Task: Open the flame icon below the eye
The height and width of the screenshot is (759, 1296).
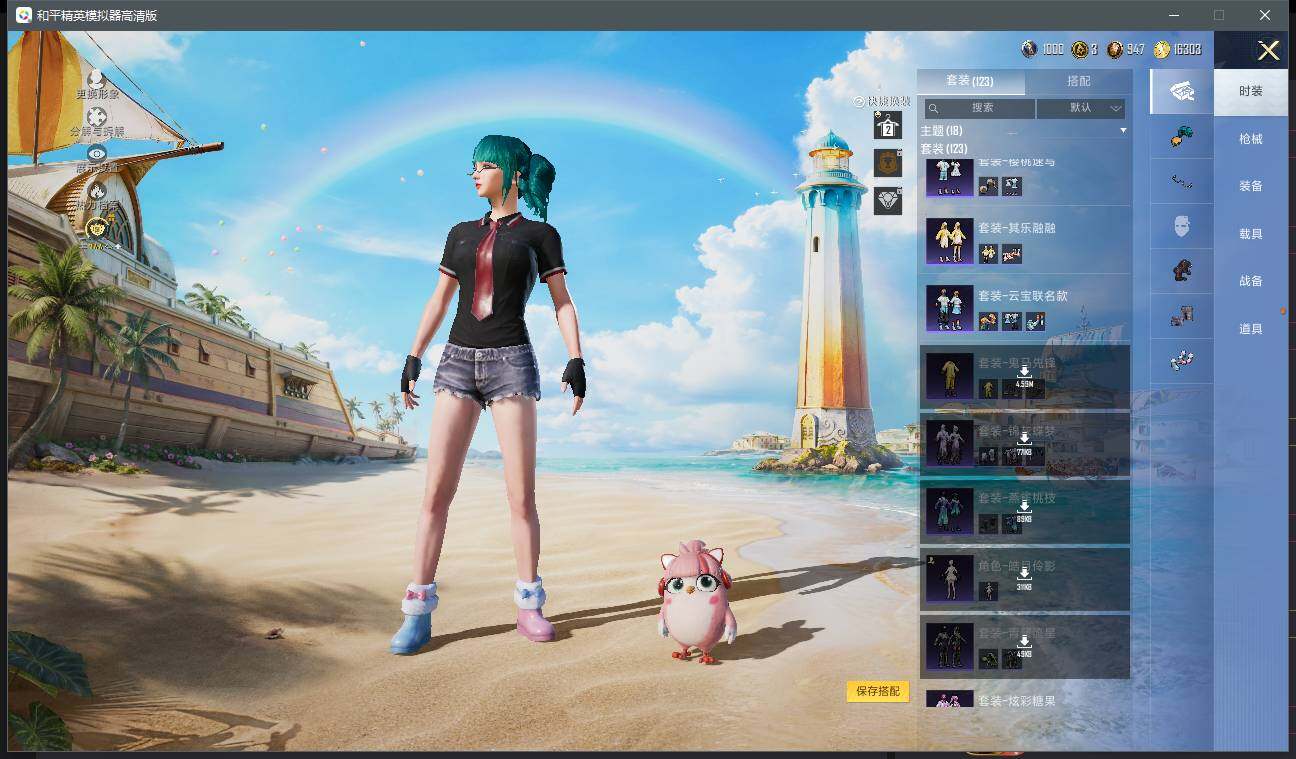Action: (97, 190)
